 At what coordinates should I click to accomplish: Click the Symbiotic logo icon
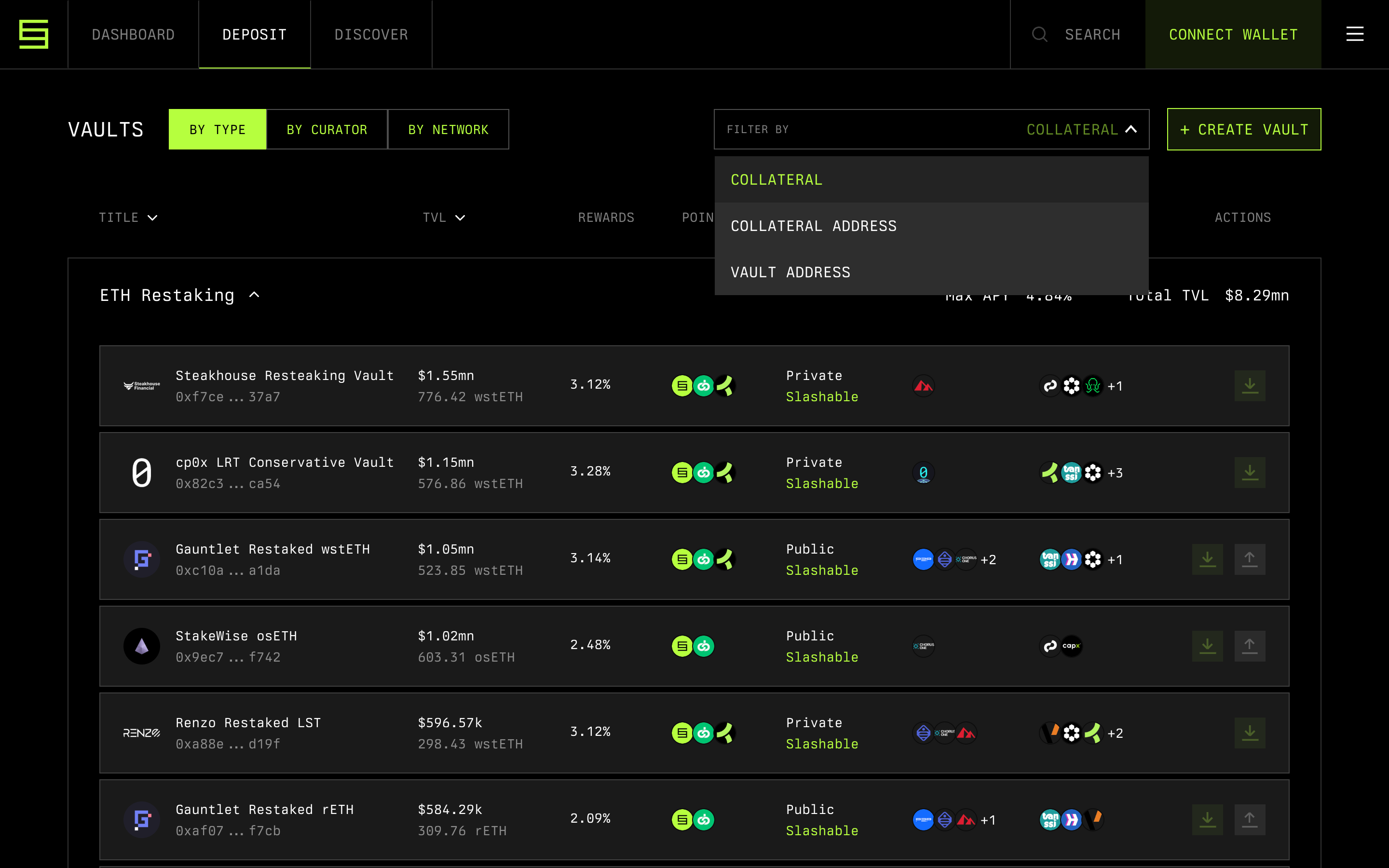(34, 34)
